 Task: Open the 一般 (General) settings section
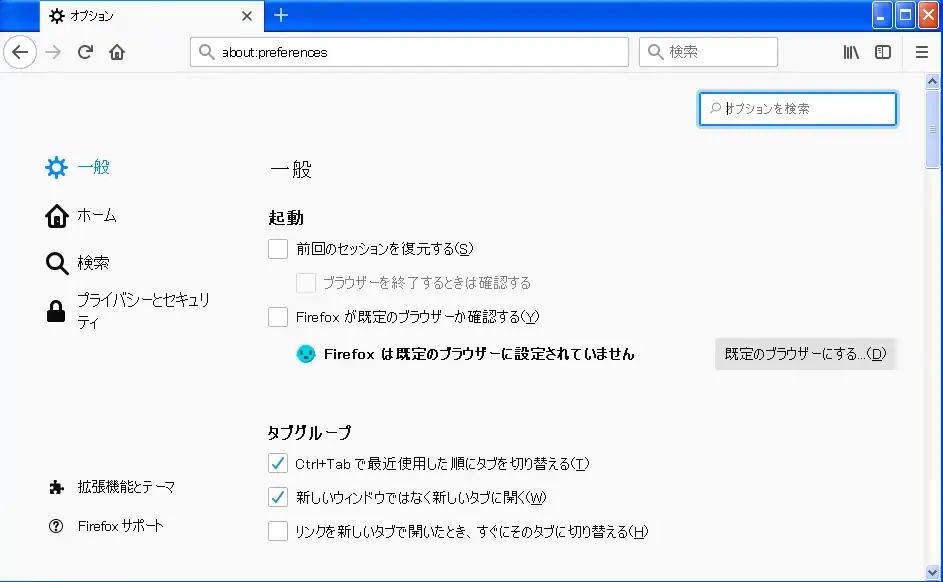click(97, 167)
